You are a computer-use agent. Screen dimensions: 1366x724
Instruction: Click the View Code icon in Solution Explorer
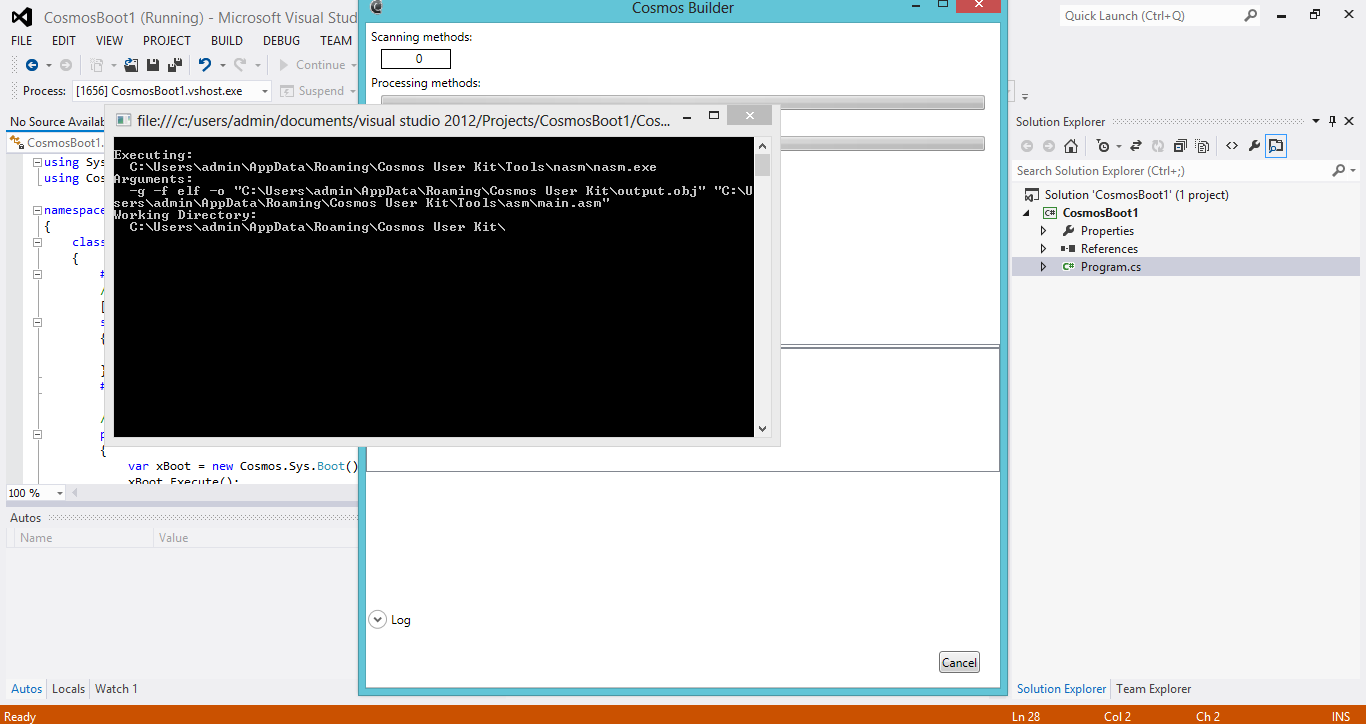(x=1232, y=146)
